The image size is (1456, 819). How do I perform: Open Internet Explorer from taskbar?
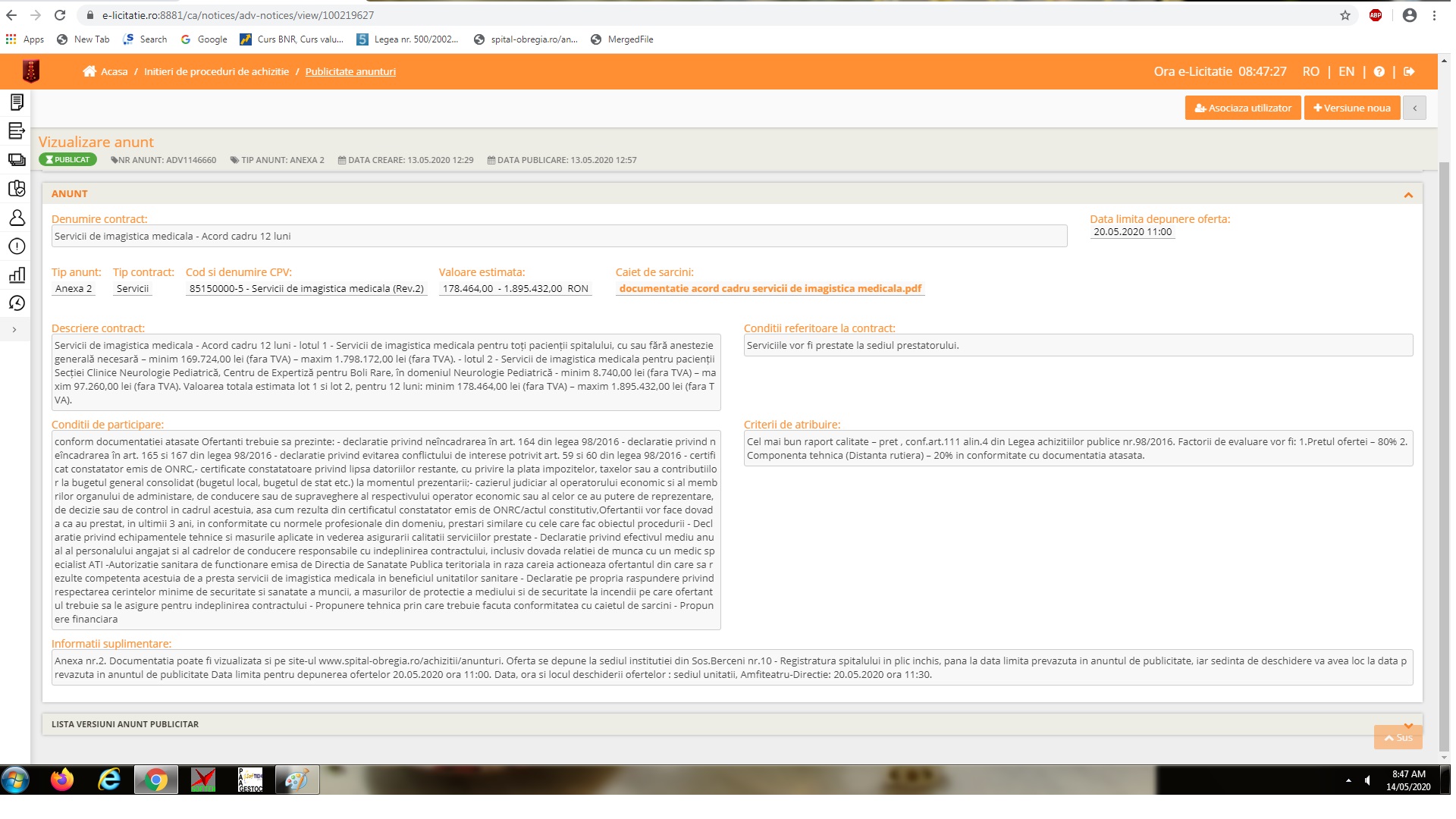[x=109, y=780]
